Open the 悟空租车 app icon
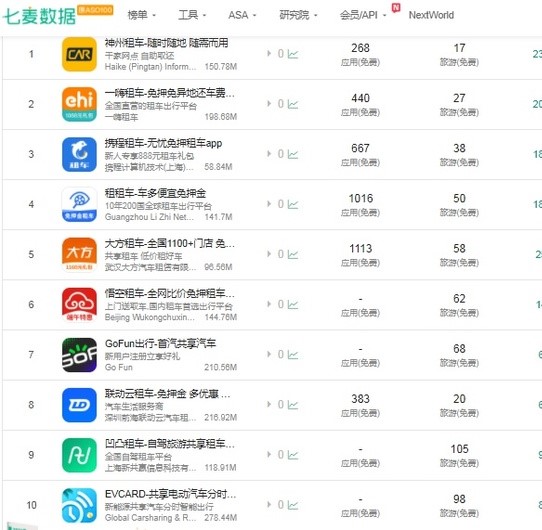Viewport: 542px width, 530px height. coord(79,305)
